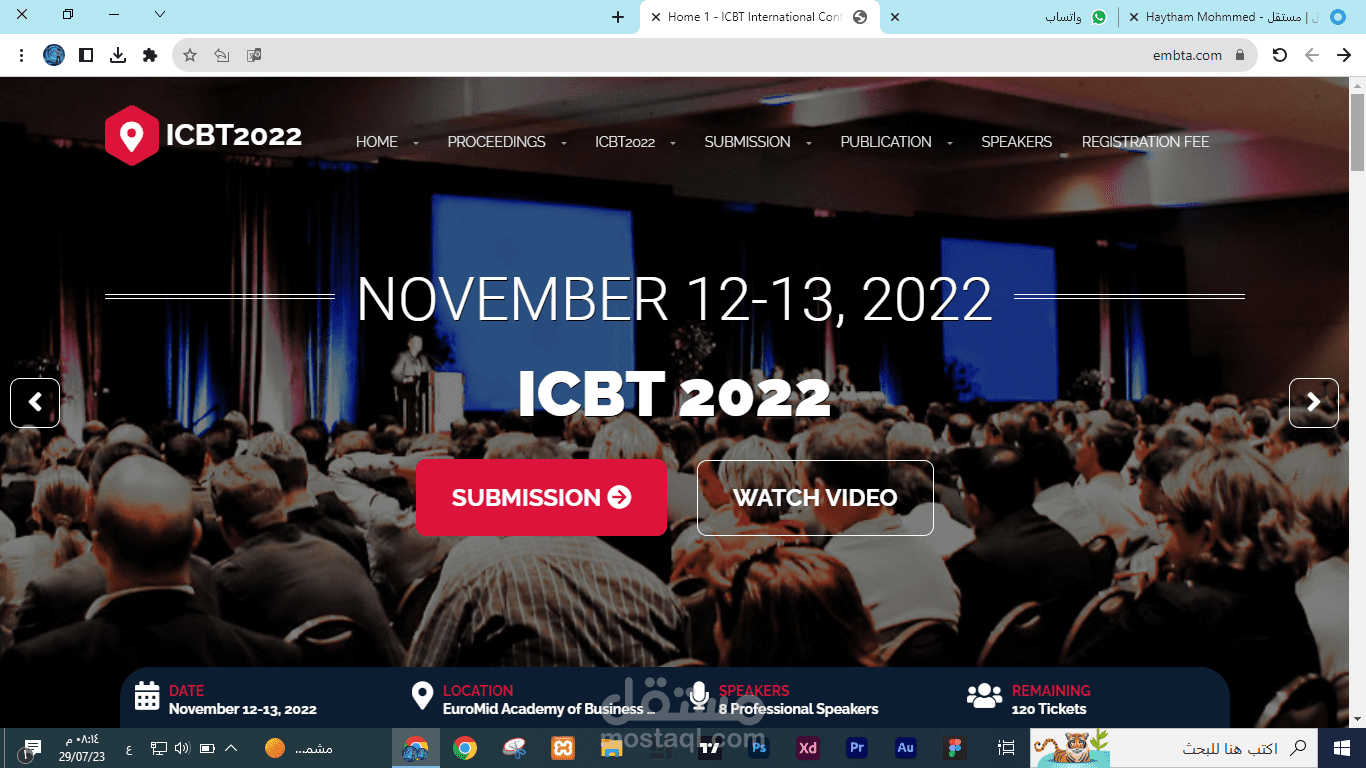Open Photoshop from the taskbar
The image size is (1366, 768).
(759, 748)
